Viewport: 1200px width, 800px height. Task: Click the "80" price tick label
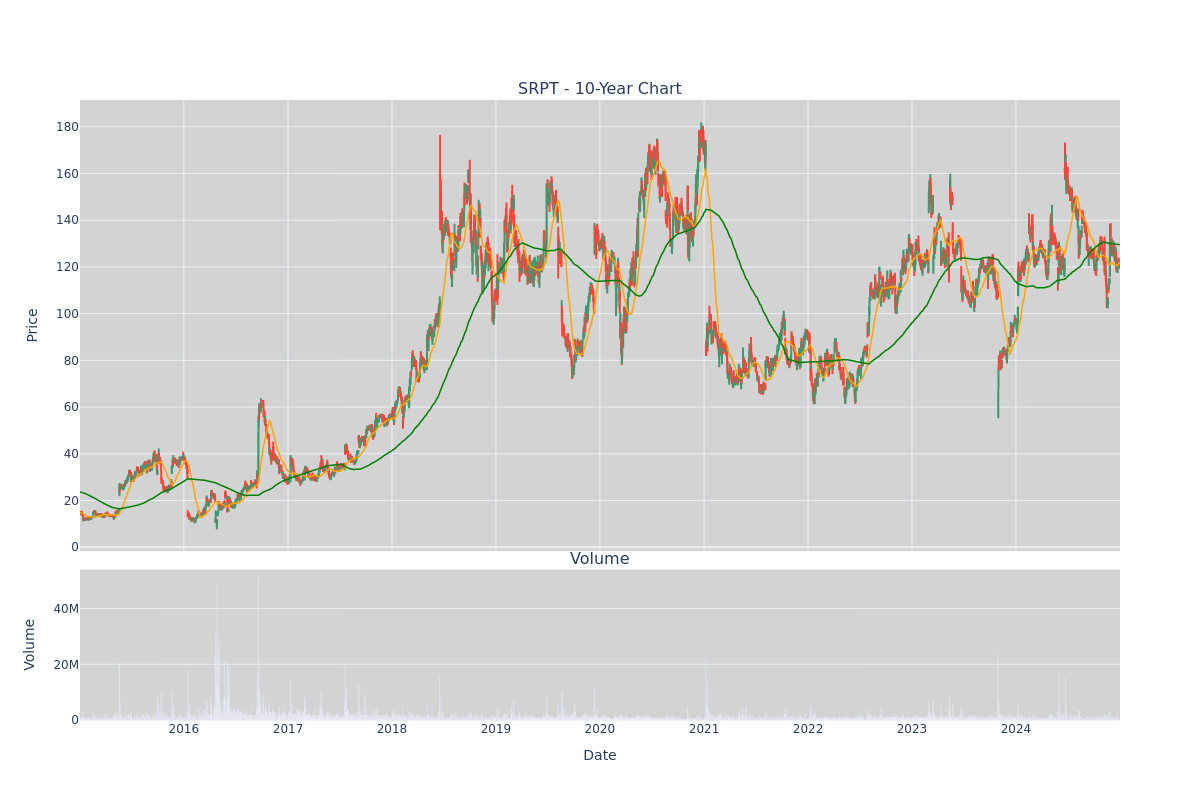pyautogui.click(x=71, y=360)
